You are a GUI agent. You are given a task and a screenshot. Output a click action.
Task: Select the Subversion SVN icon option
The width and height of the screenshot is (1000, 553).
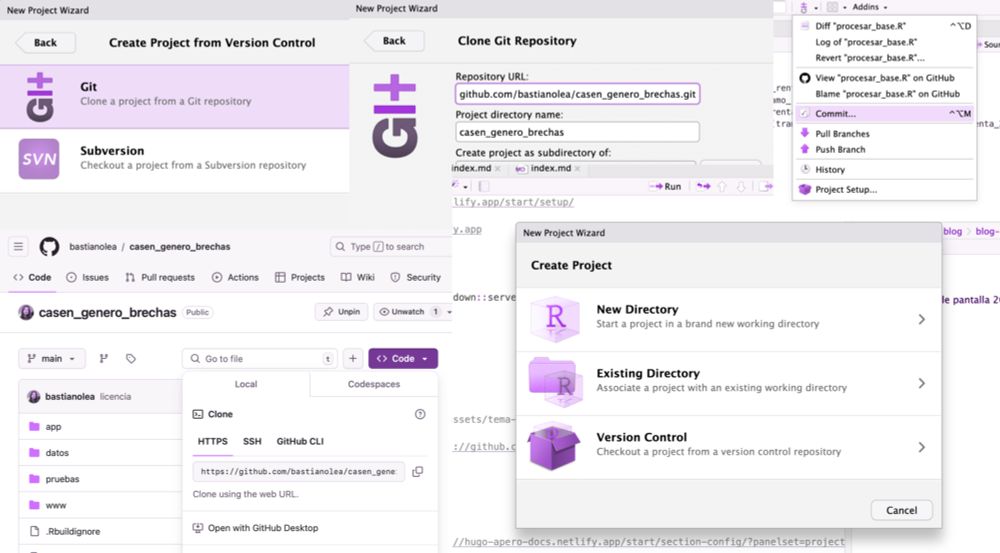tap(39, 159)
